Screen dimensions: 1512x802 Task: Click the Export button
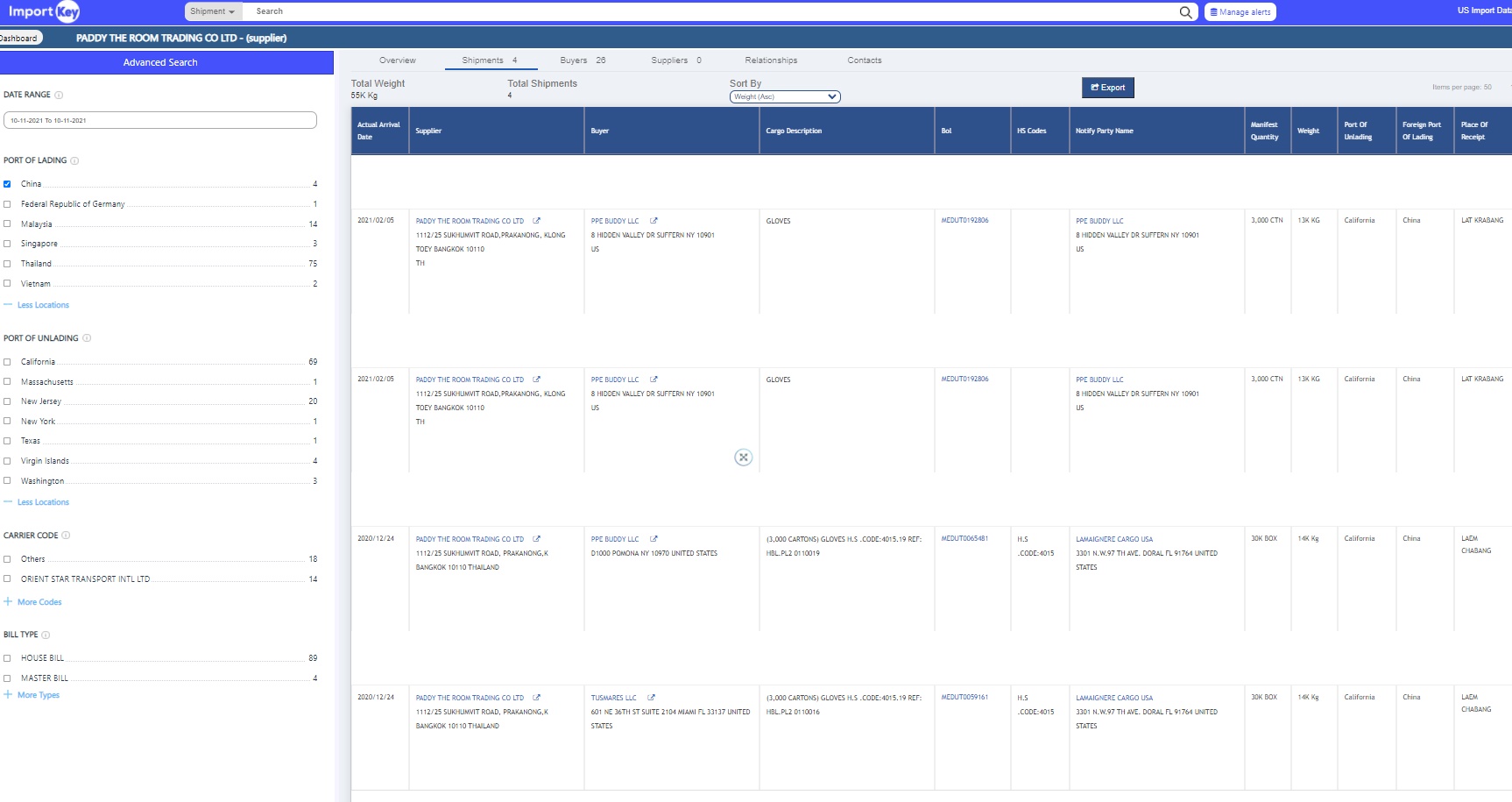(x=1107, y=88)
